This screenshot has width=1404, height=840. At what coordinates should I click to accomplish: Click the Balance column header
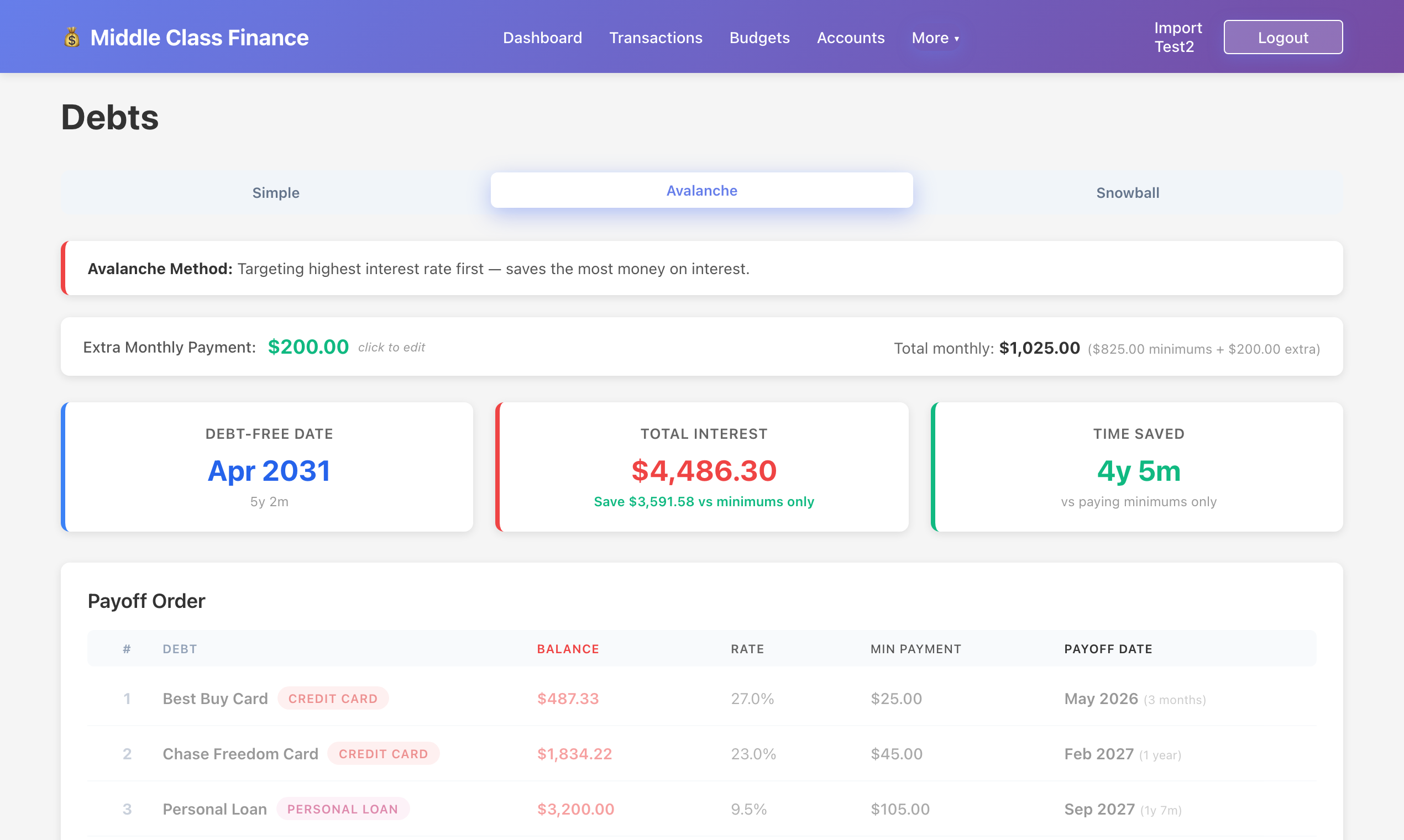tap(567, 649)
